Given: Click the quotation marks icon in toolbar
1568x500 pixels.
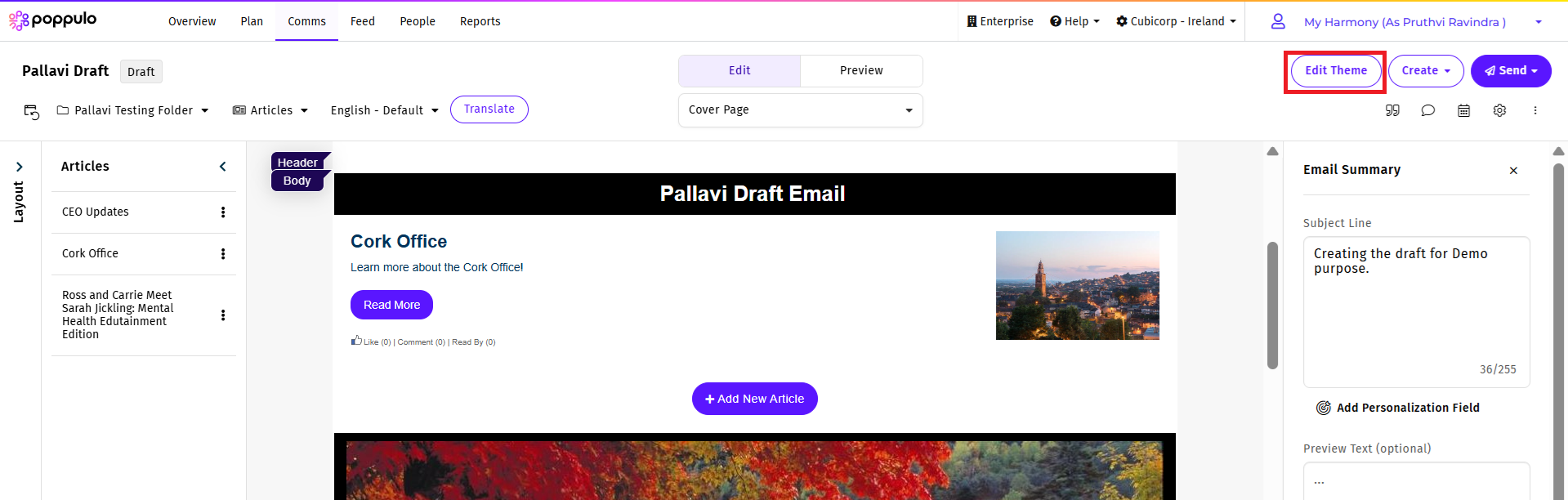Looking at the screenshot, I should 1392,110.
